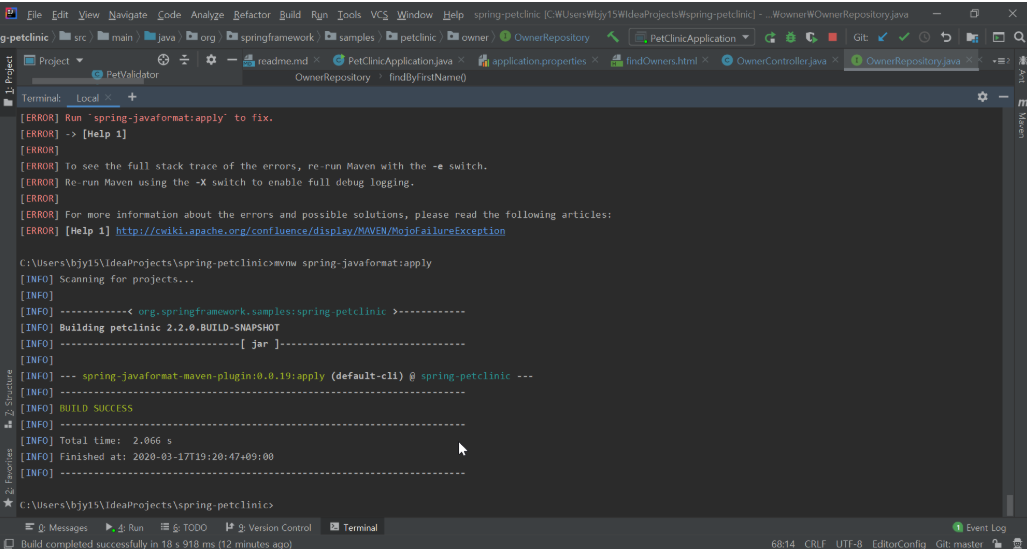This screenshot has width=1027, height=549.
Task: Toggle the Favorites side tool window button
Action: [x=9, y=478]
